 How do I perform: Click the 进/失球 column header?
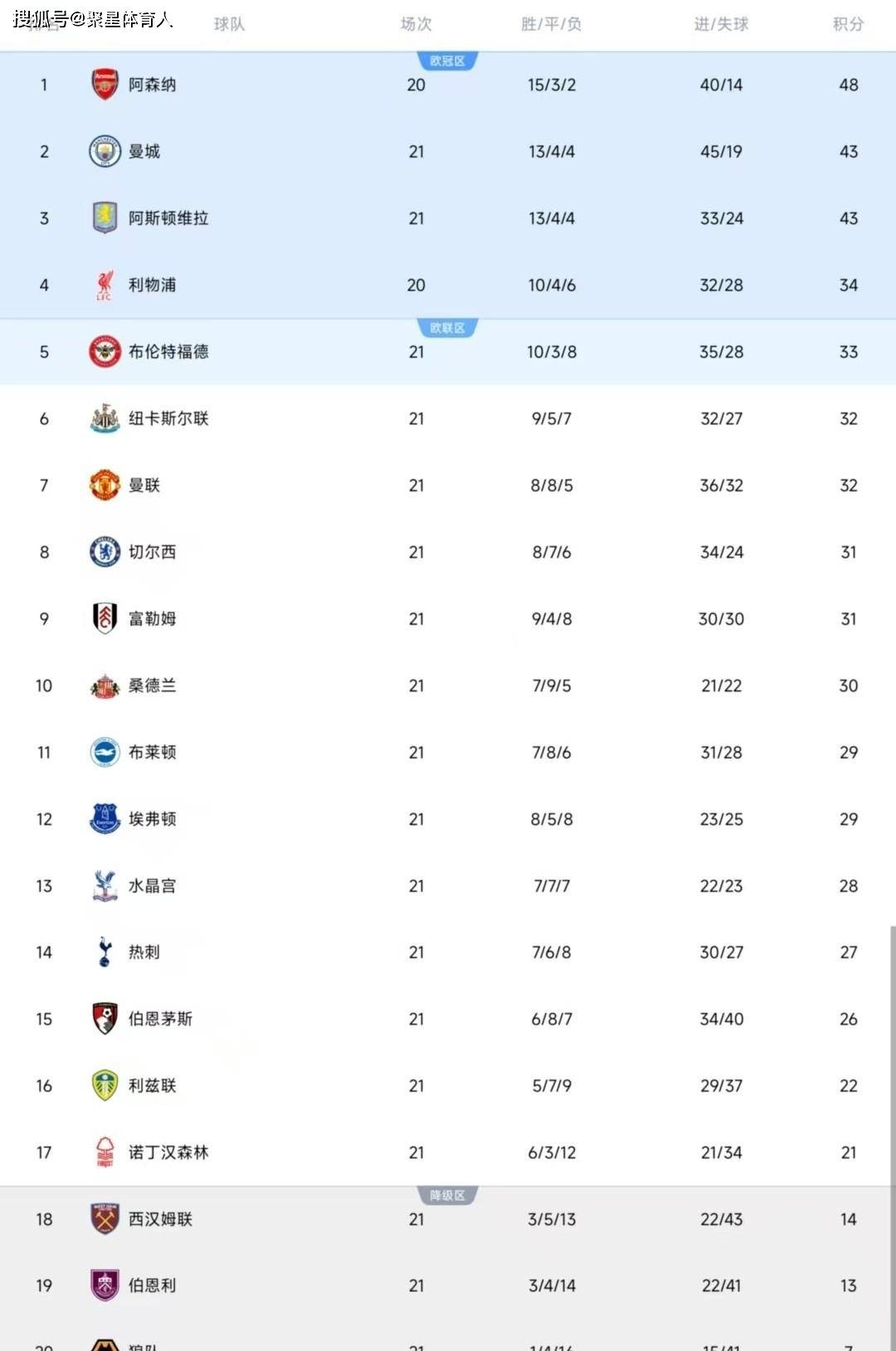click(721, 24)
